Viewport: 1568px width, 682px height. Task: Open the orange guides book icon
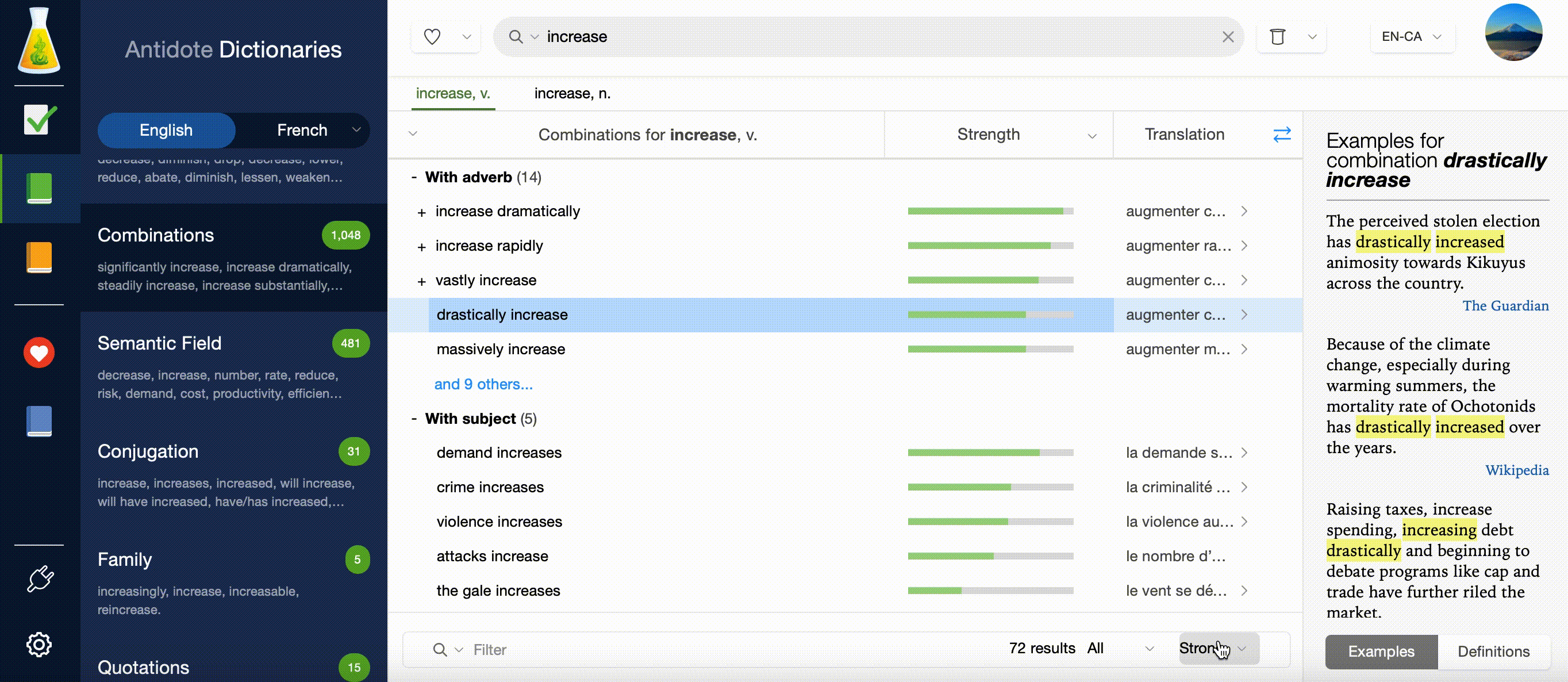coord(40,257)
